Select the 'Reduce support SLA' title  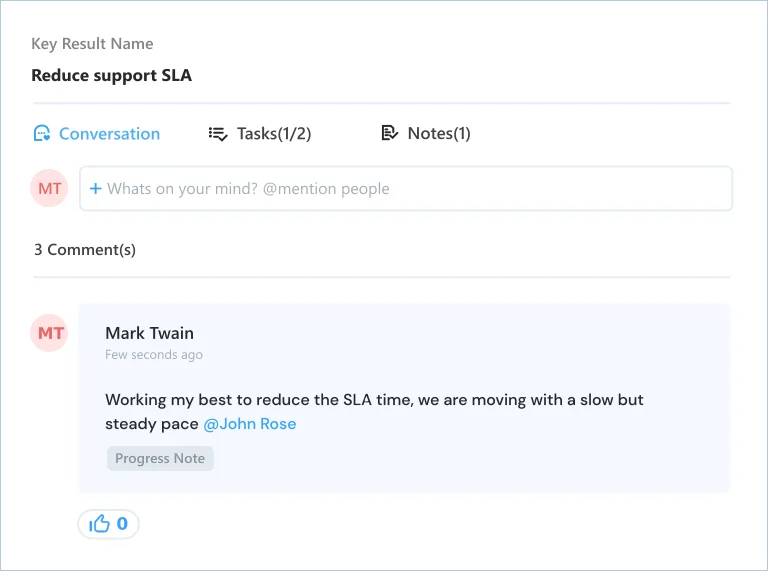point(112,76)
